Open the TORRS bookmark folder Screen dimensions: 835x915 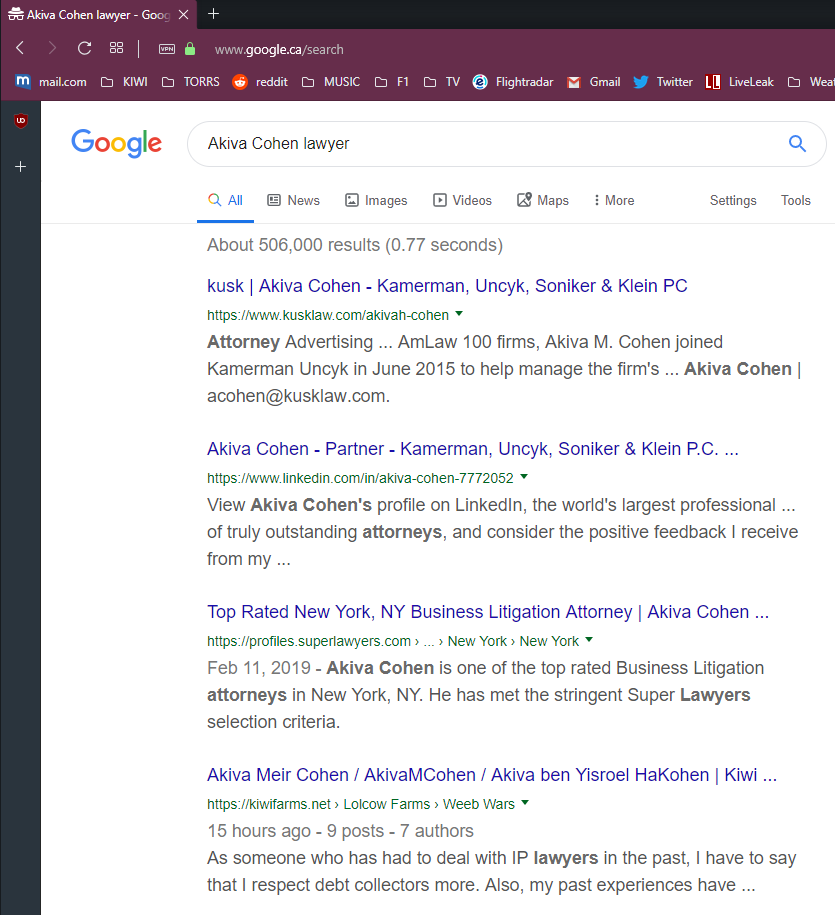[x=190, y=82]
